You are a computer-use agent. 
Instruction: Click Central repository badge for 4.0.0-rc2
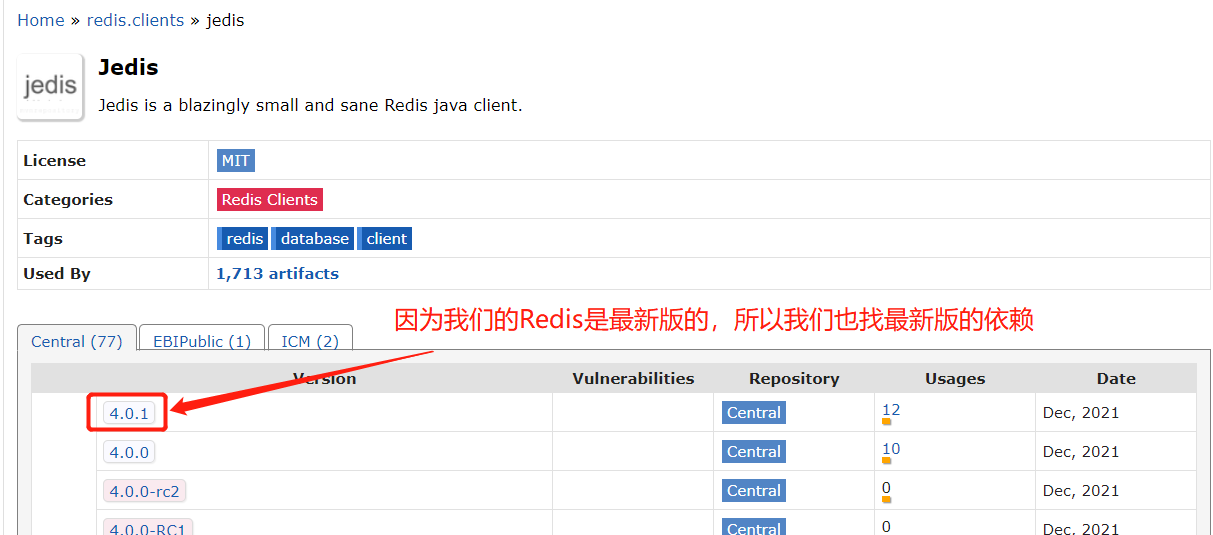click(x=754, y=490)
